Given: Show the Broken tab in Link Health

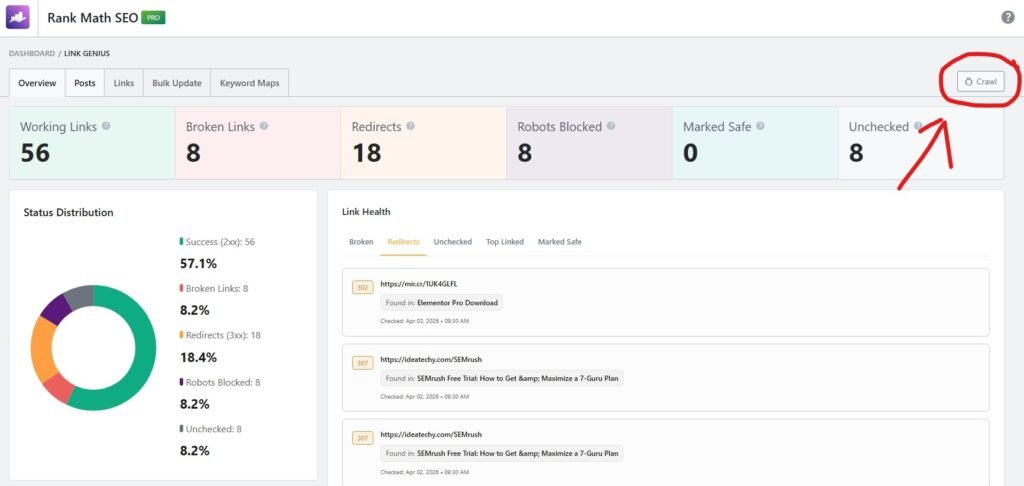Looking at the screenshot, I should [361, 242].
